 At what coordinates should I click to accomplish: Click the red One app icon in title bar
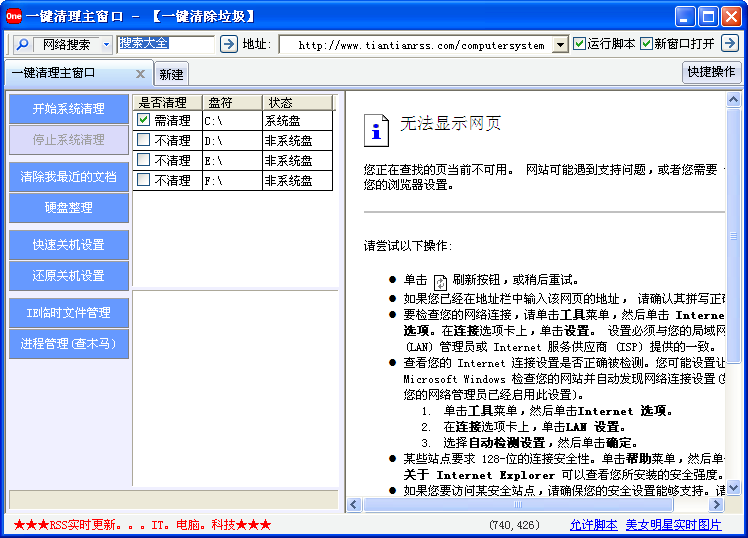[14, 15]
